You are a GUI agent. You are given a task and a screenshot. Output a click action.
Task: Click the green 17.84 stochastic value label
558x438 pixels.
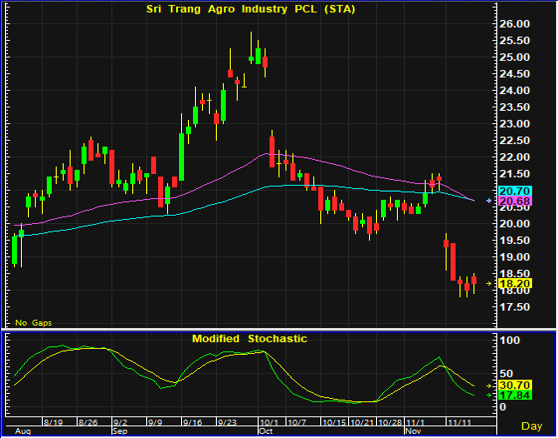515,395
